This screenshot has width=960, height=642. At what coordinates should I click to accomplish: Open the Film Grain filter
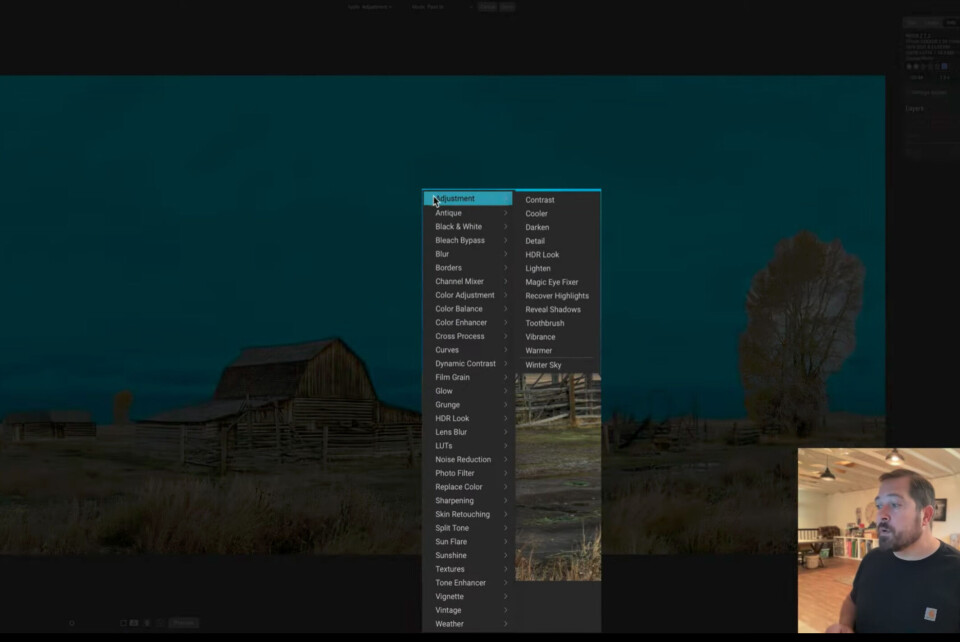coord(452,378)
